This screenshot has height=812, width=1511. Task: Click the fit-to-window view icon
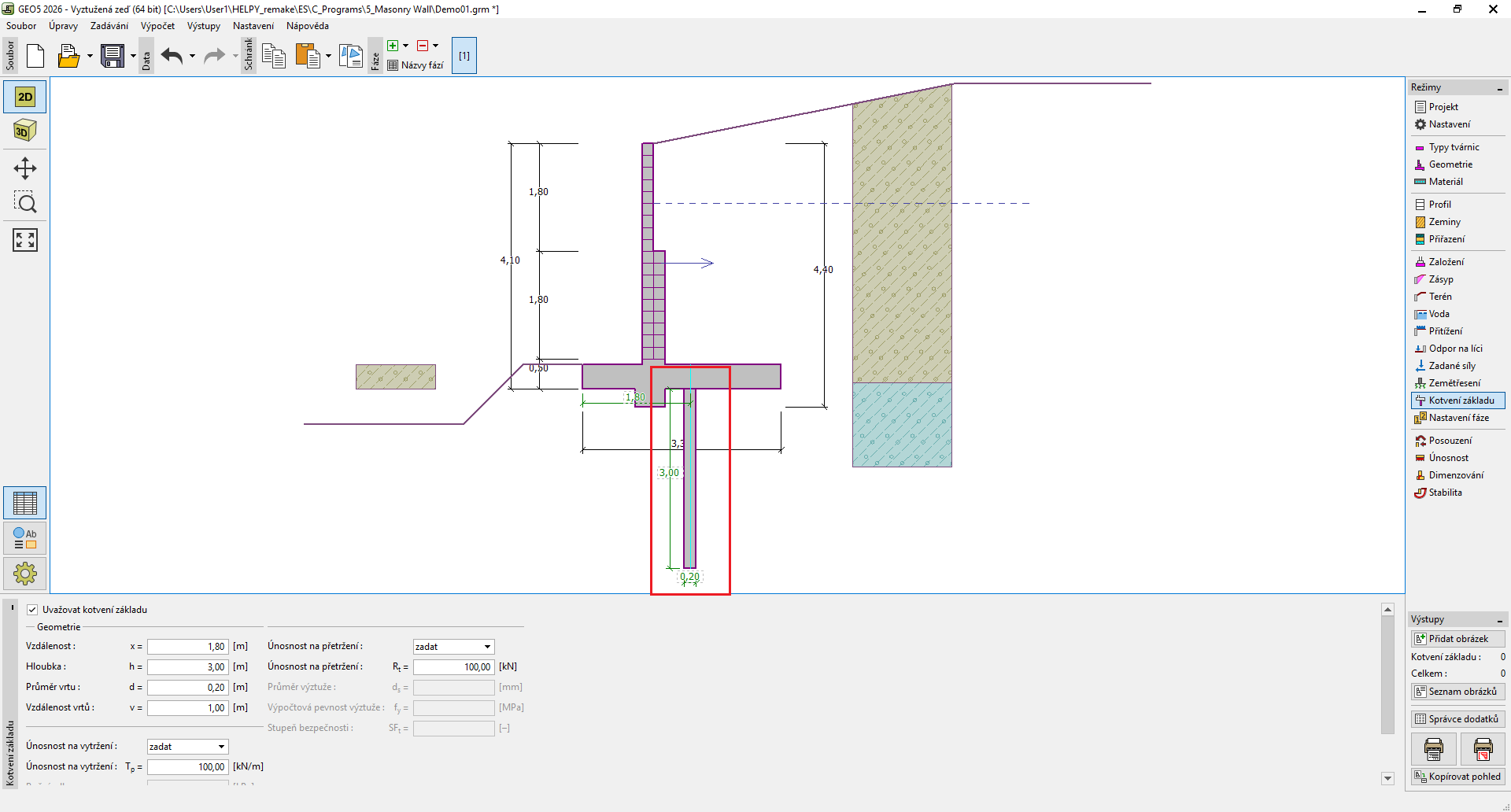[25, 240]
